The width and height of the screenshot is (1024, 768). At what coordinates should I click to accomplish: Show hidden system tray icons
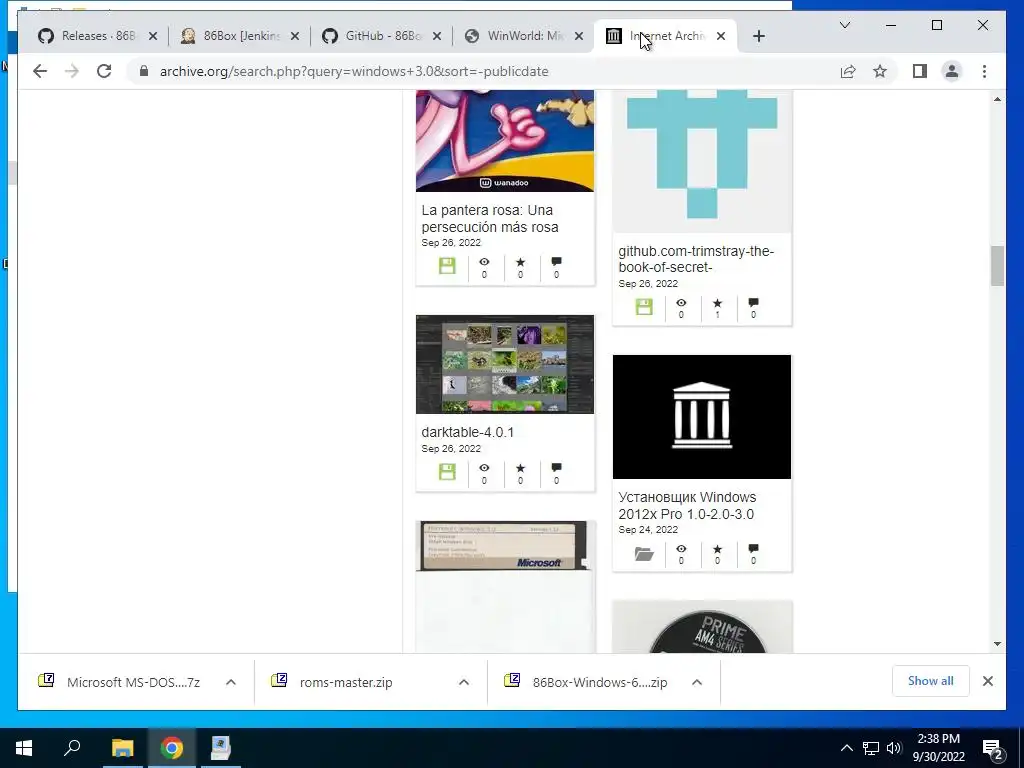coord(846,748)
